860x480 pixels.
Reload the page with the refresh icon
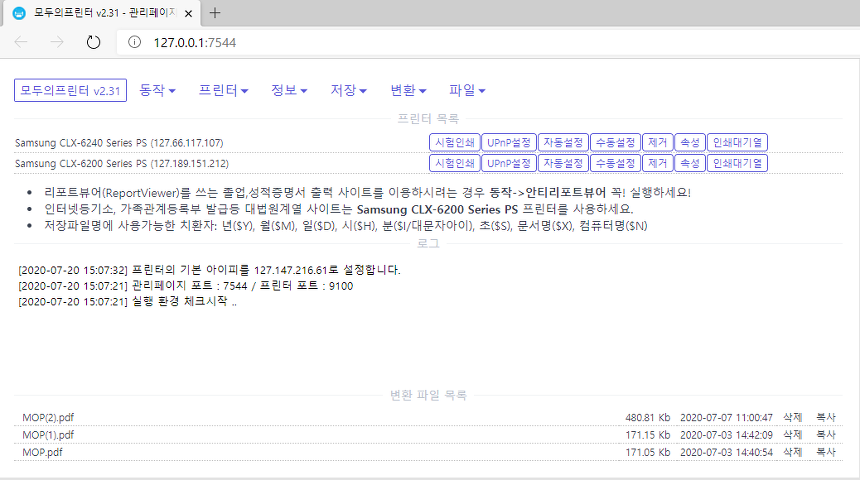tap(93, 42)
